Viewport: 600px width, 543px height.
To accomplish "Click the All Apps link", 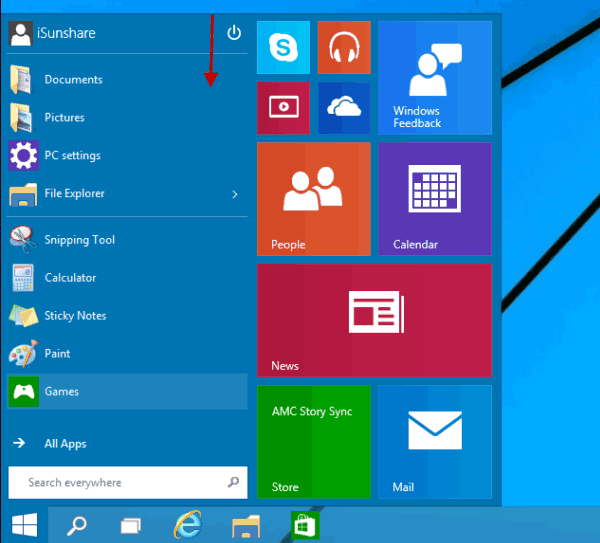I will coord(65,444).
